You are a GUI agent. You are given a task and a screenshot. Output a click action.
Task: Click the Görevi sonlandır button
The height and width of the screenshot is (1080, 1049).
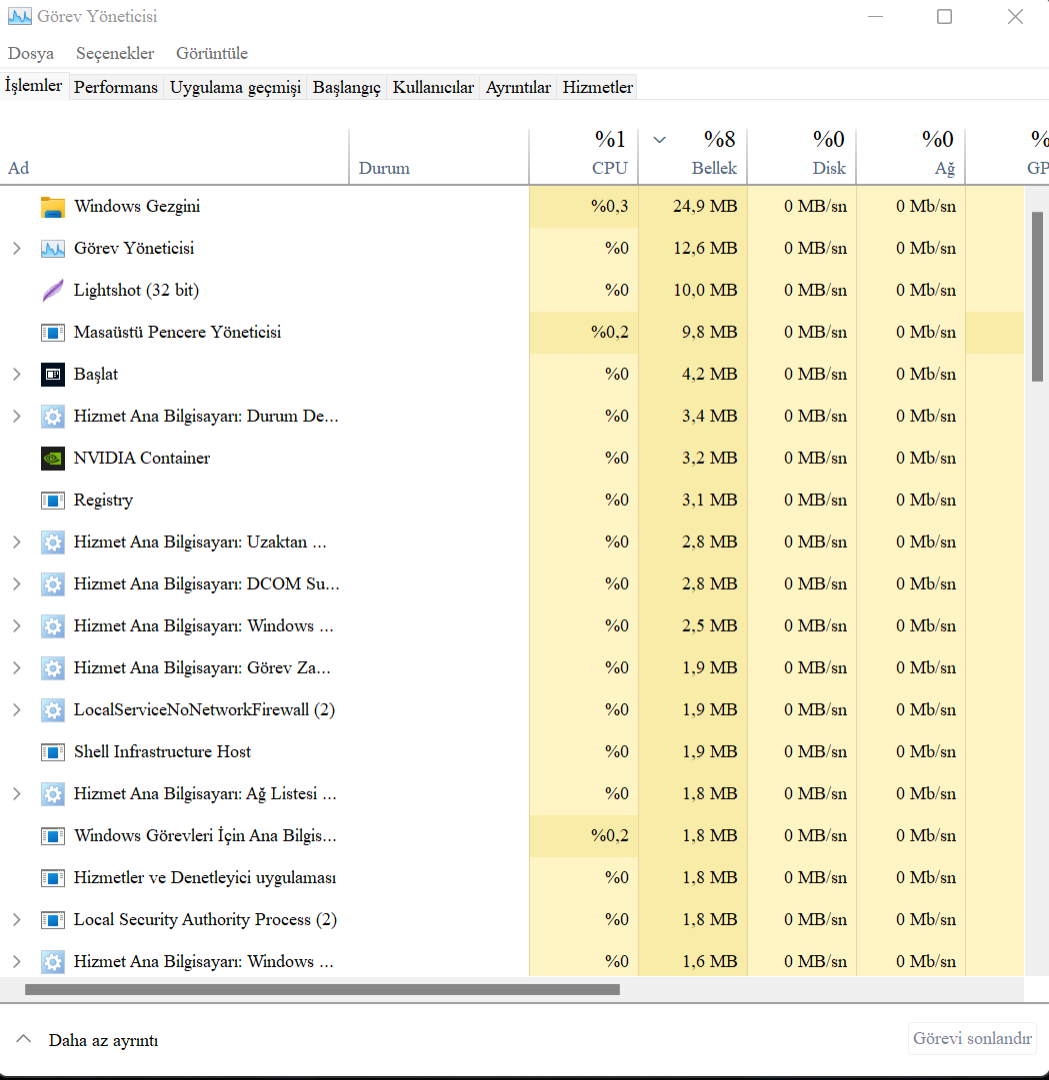[972, 1039]
